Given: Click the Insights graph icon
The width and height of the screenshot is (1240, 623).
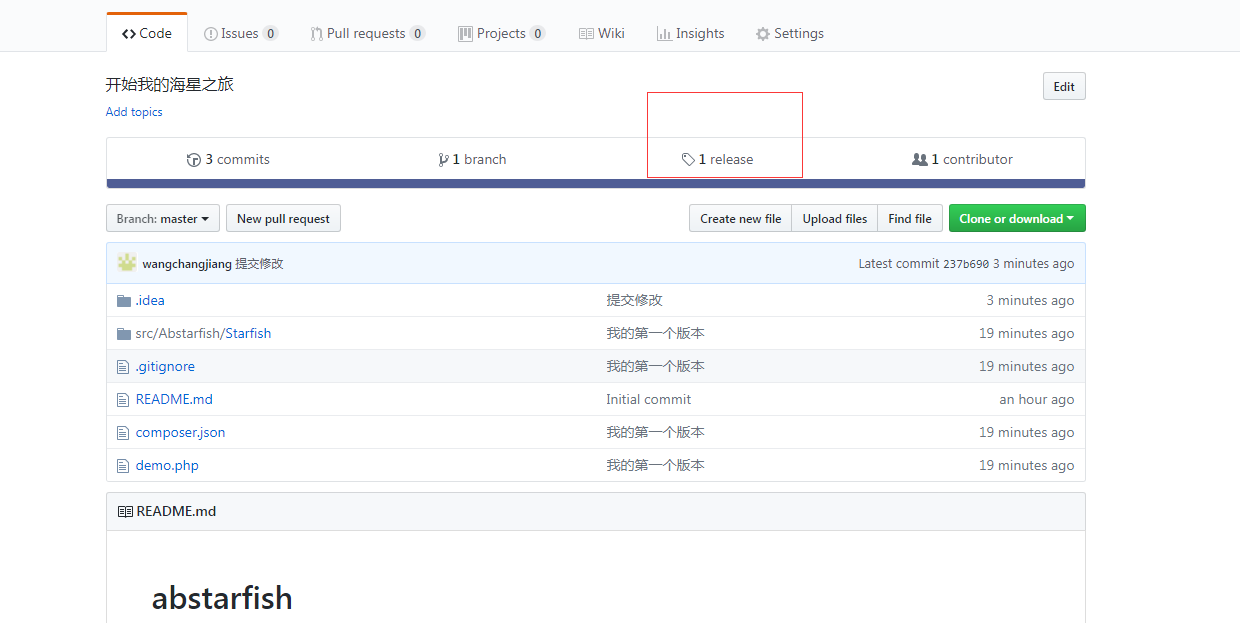Looking at the screenshot, I should click(x=664, y=34).
